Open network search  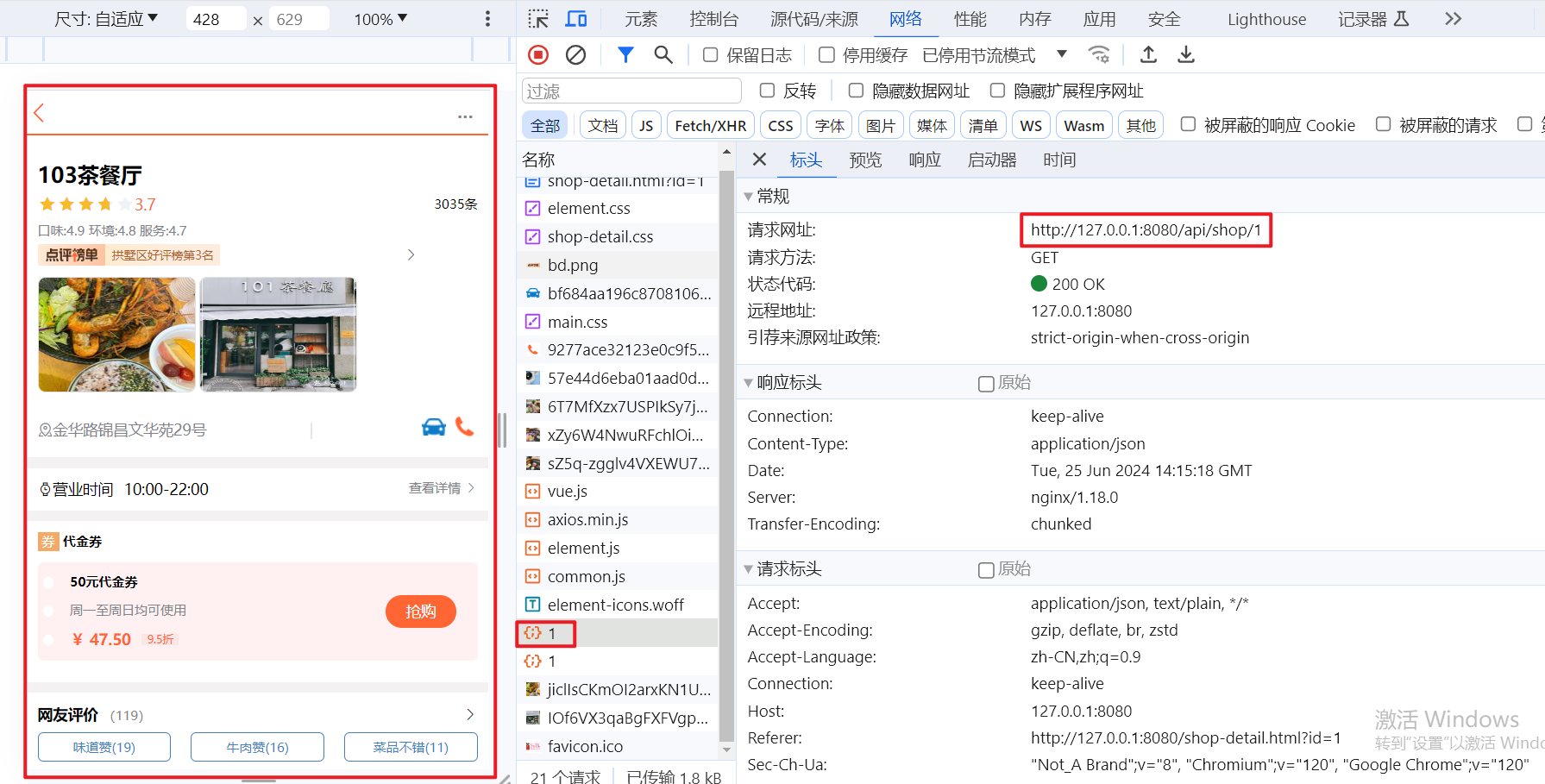663,54
